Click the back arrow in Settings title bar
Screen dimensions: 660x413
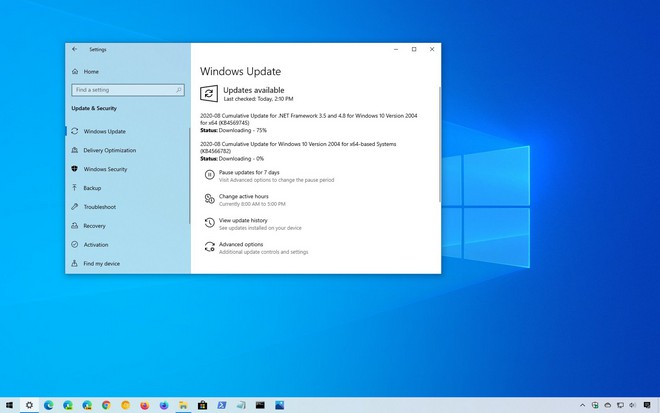coord(75,49)
